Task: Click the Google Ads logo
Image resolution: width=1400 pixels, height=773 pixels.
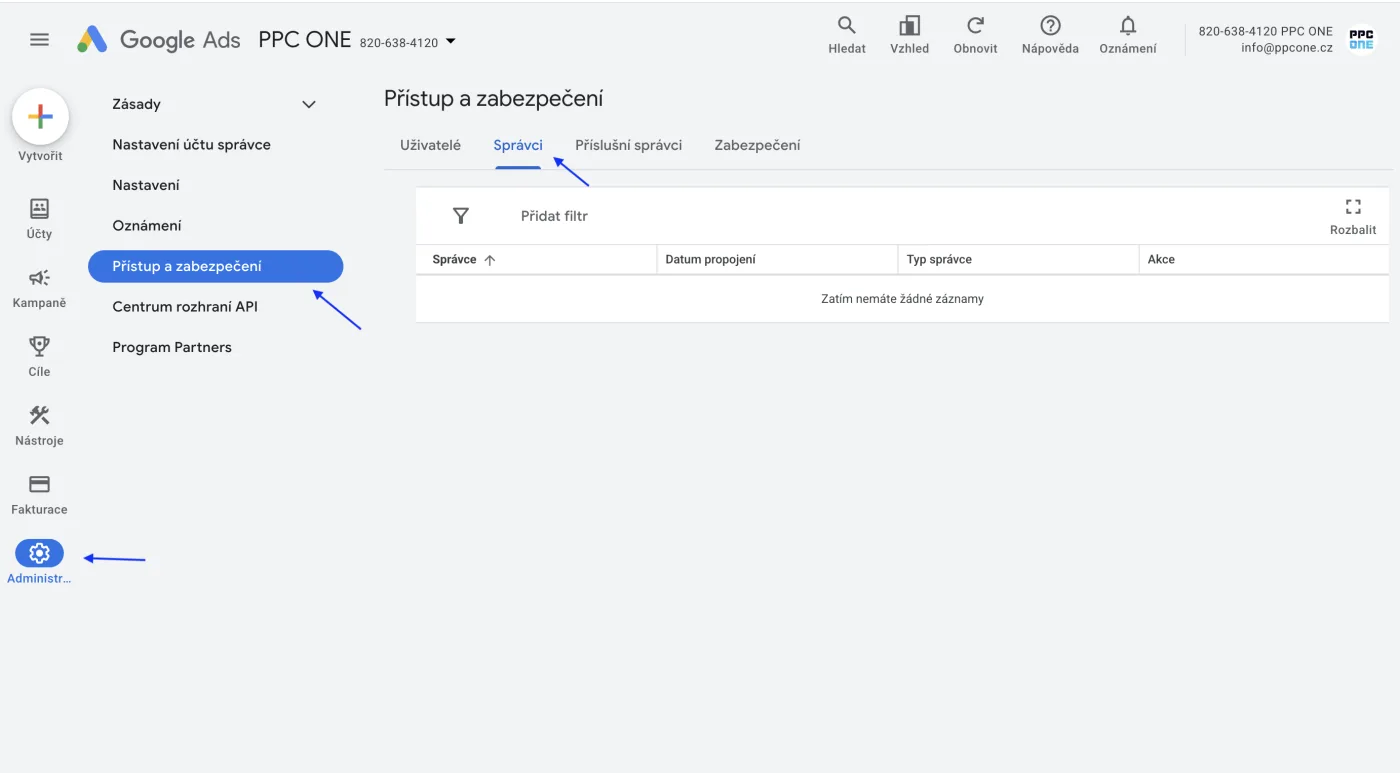Action: tap(159, 40)
